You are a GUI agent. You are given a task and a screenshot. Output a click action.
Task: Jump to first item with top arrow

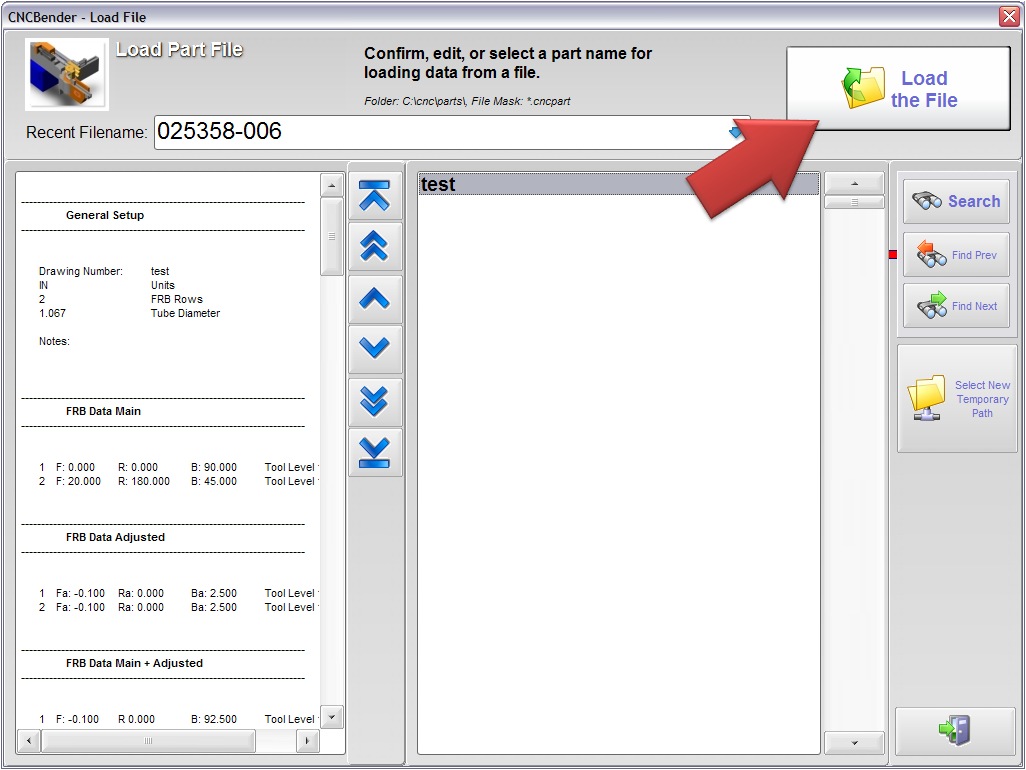pos(375,196)
